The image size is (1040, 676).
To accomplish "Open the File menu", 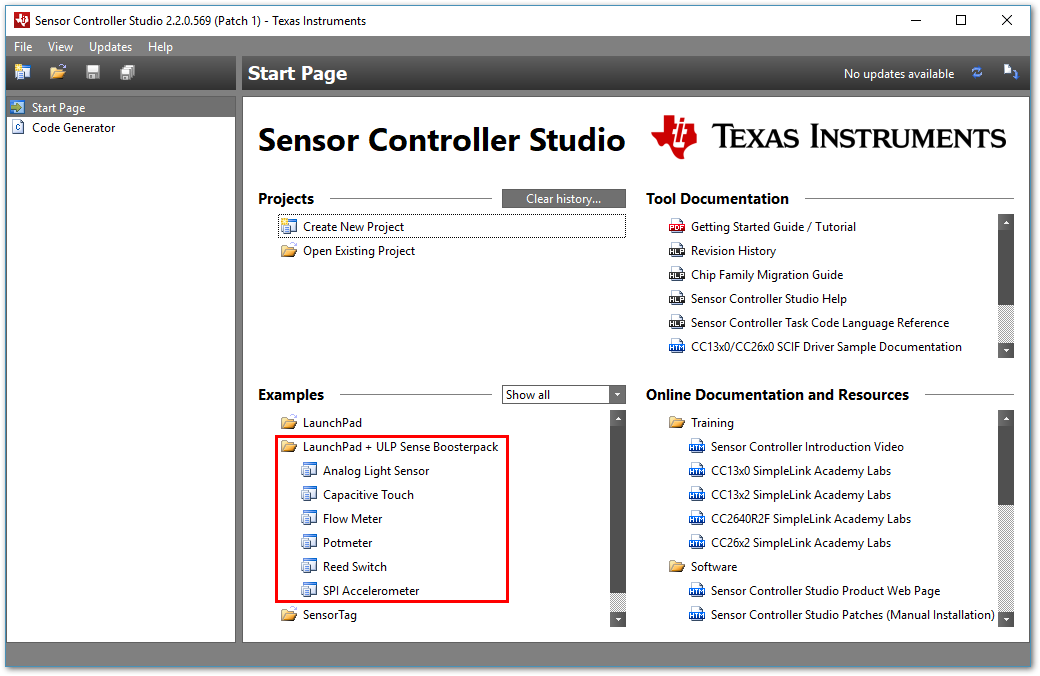I will click(x=23, y=47).
